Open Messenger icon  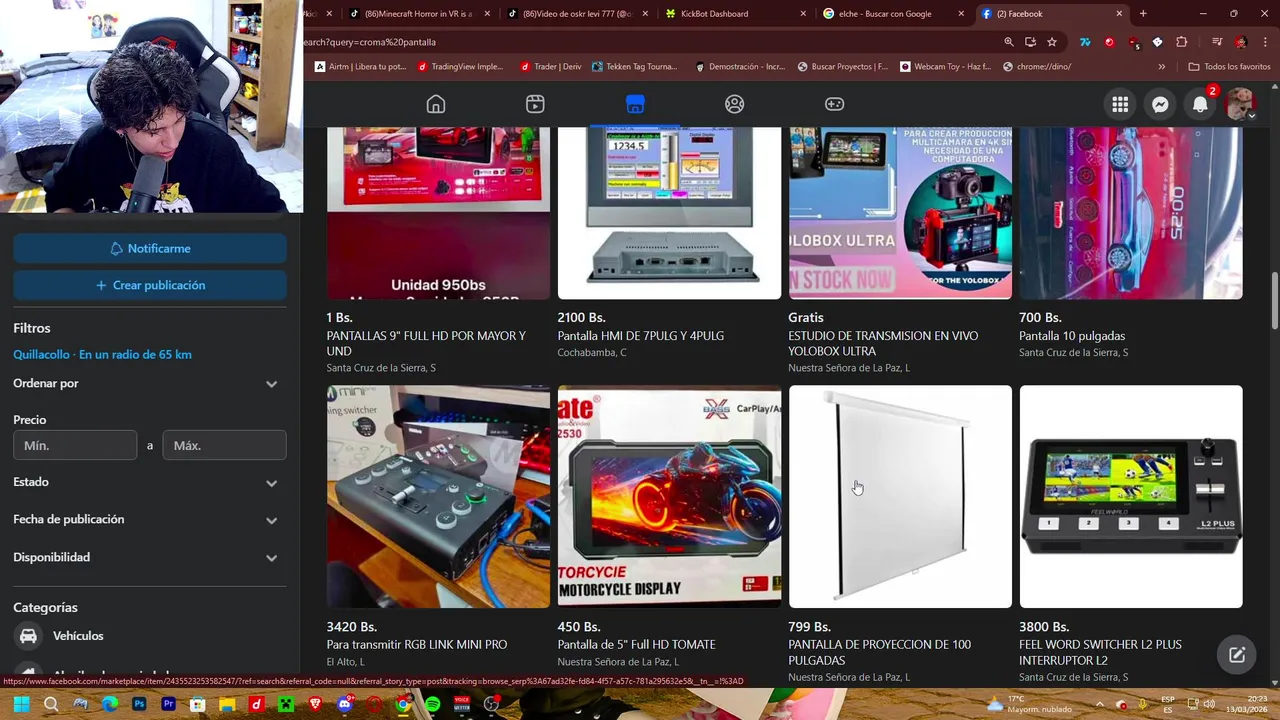[1160, 104]
